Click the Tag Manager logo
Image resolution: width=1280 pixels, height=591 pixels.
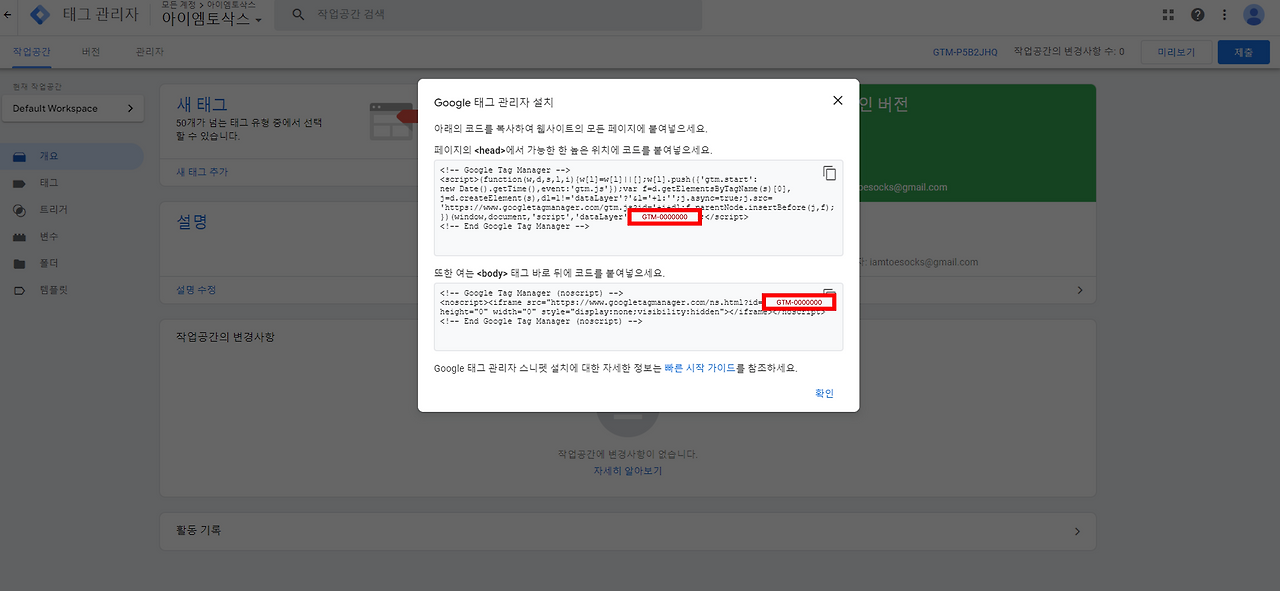point(40,15)
